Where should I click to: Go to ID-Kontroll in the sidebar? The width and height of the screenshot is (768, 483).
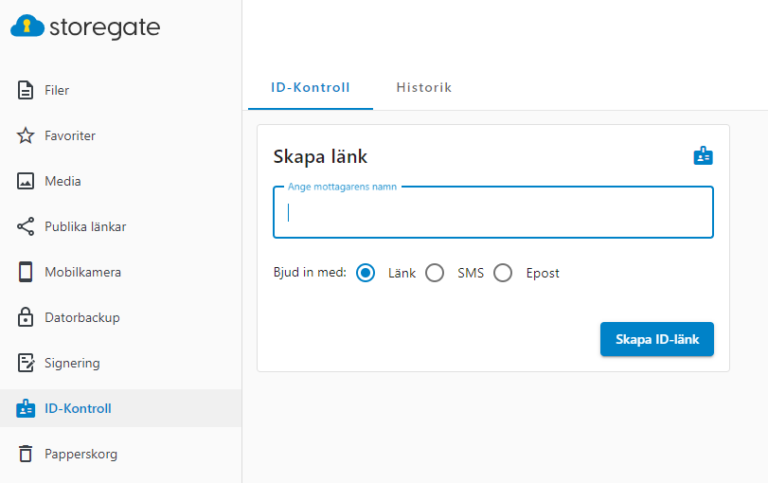coord(78,408)
